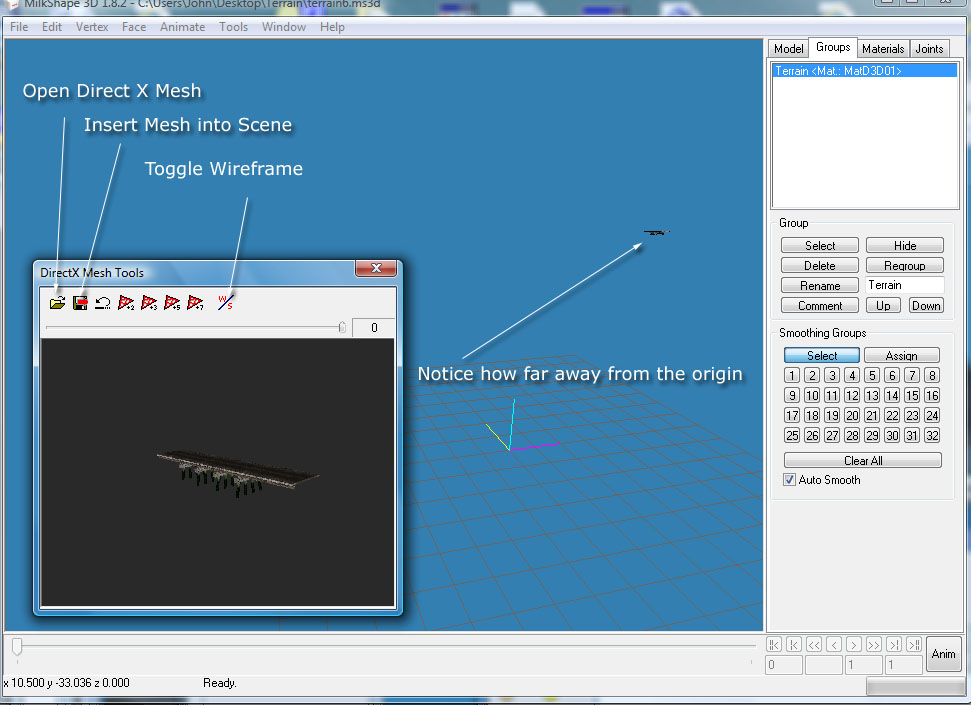Jump to last keyframe >|| button
This screenshot has height=705, width=971.
914,644
